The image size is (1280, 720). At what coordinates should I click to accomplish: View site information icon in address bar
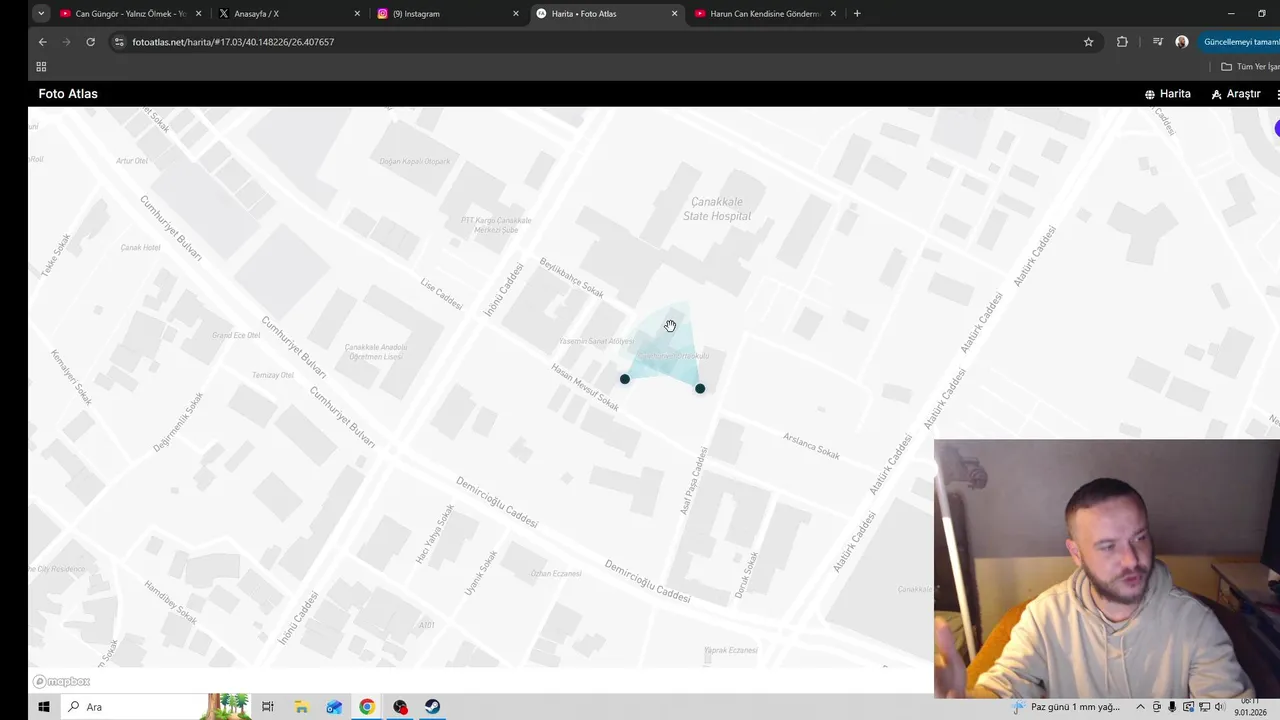pyautogui.click(x=119, y=42)
